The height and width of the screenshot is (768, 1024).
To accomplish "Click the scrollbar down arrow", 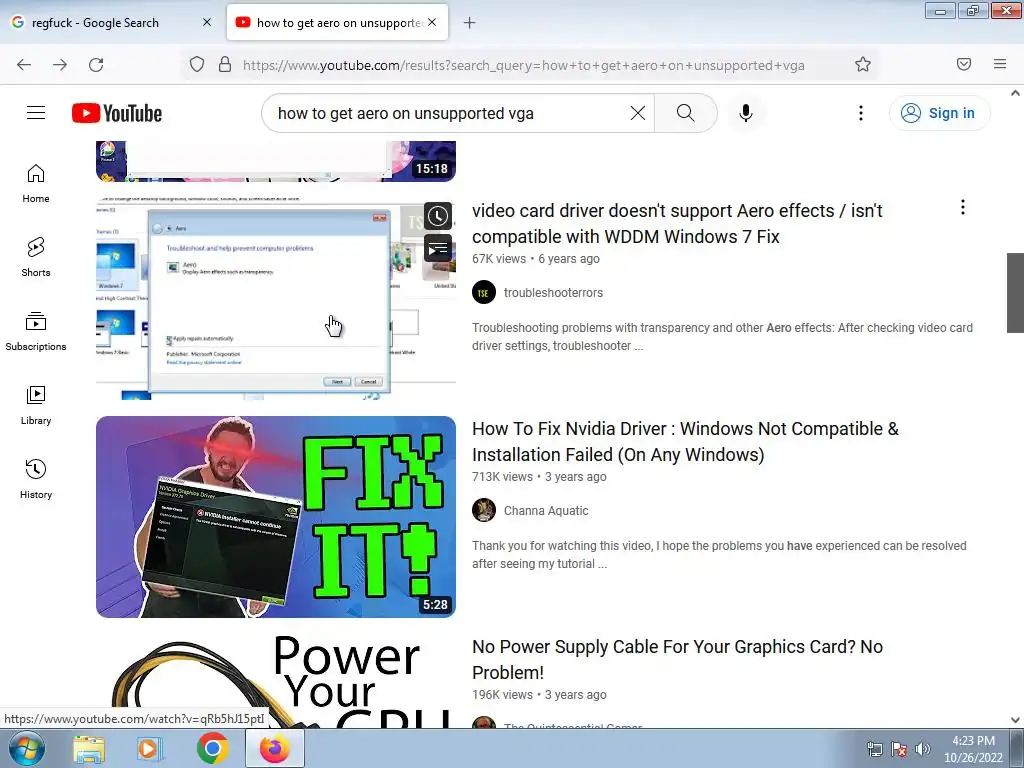I will [x=1015, y=720].
